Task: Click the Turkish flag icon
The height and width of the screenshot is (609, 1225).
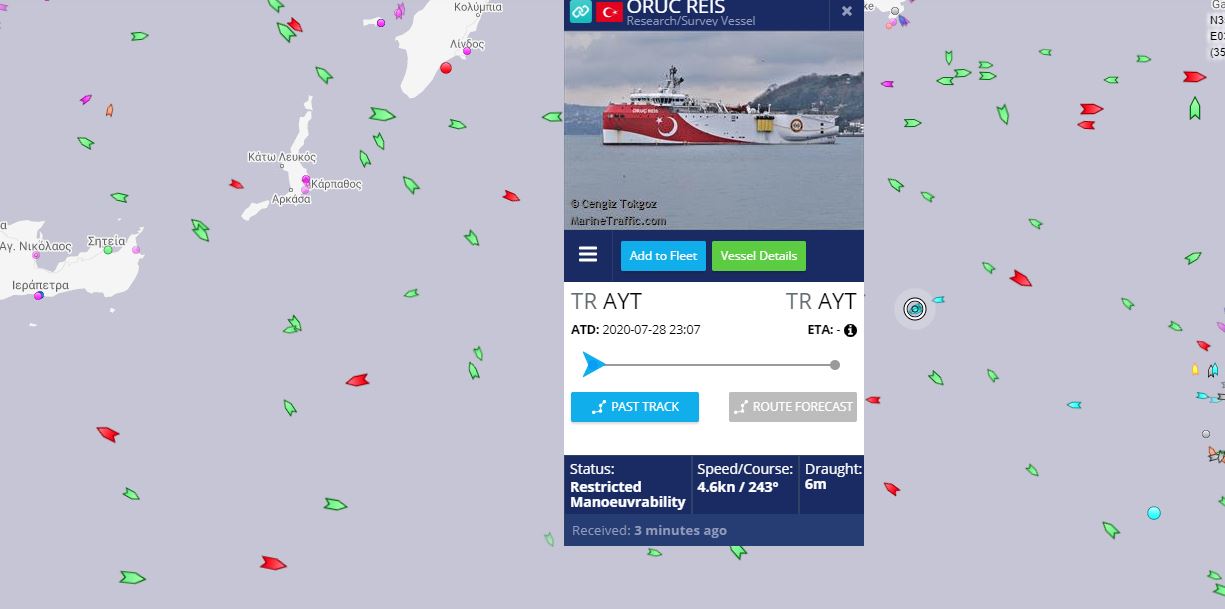Action: pyautogui.click(x=609, y=12)
